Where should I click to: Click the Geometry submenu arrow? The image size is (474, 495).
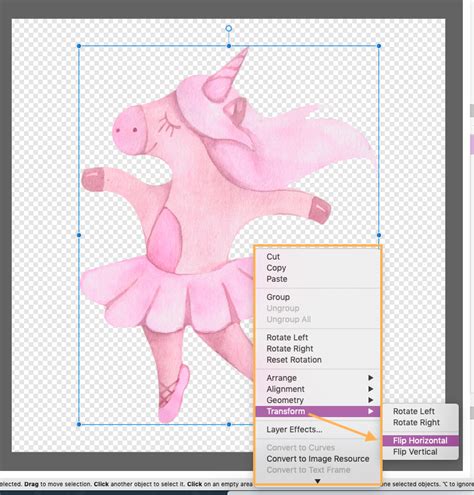click(x=370, y=400)
